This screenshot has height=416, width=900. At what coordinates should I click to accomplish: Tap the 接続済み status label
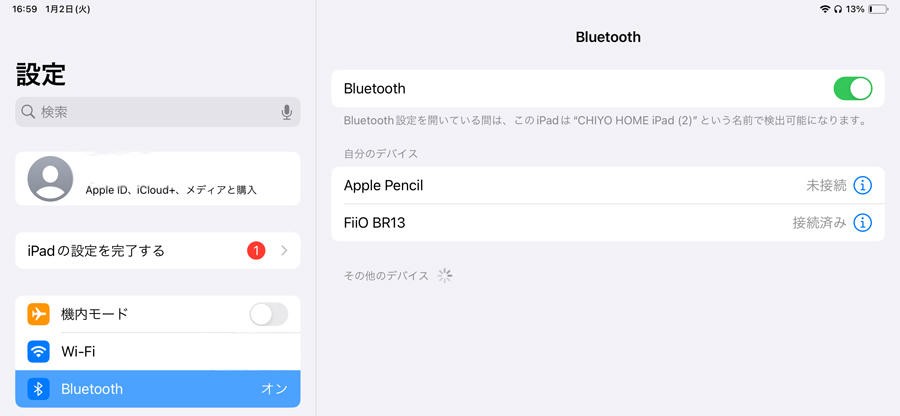click(820, 223)
